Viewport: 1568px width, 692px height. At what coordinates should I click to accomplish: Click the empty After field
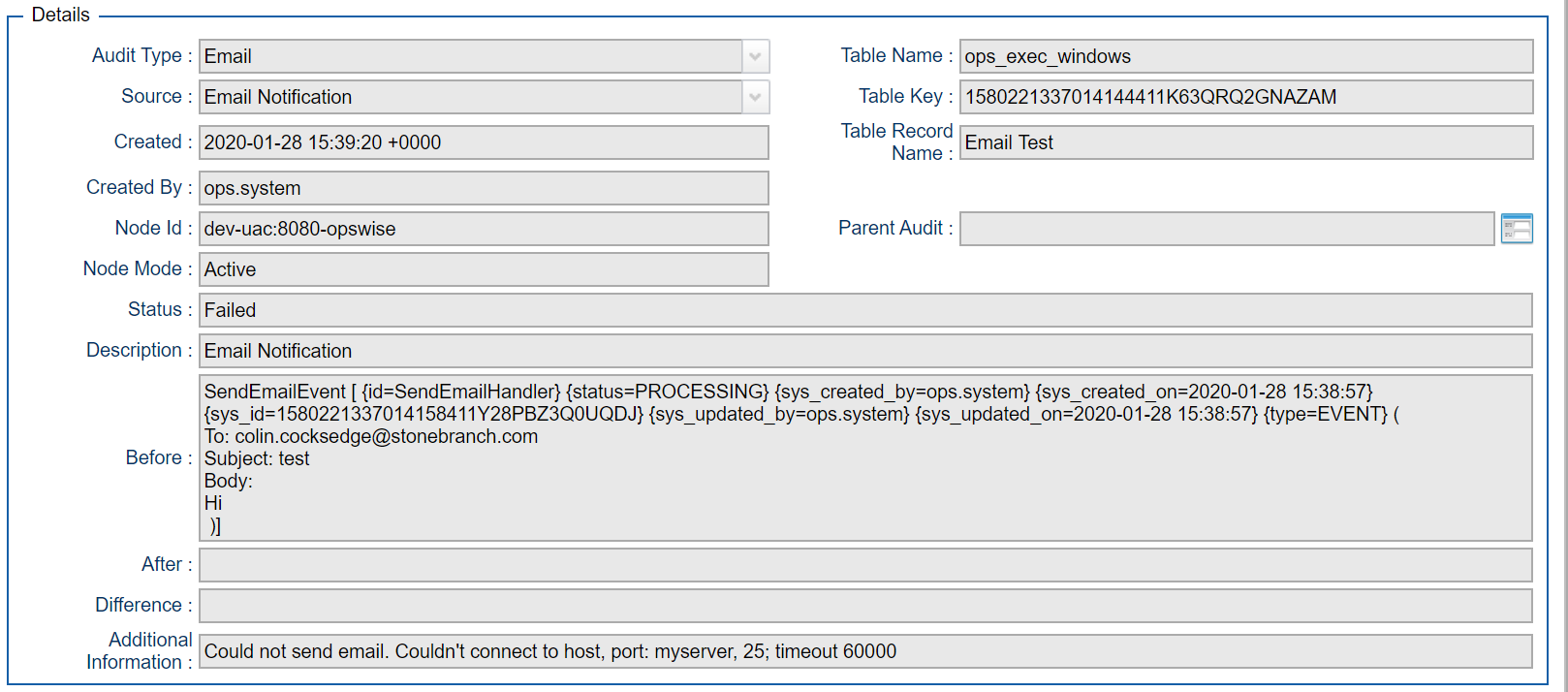[864, 565]
